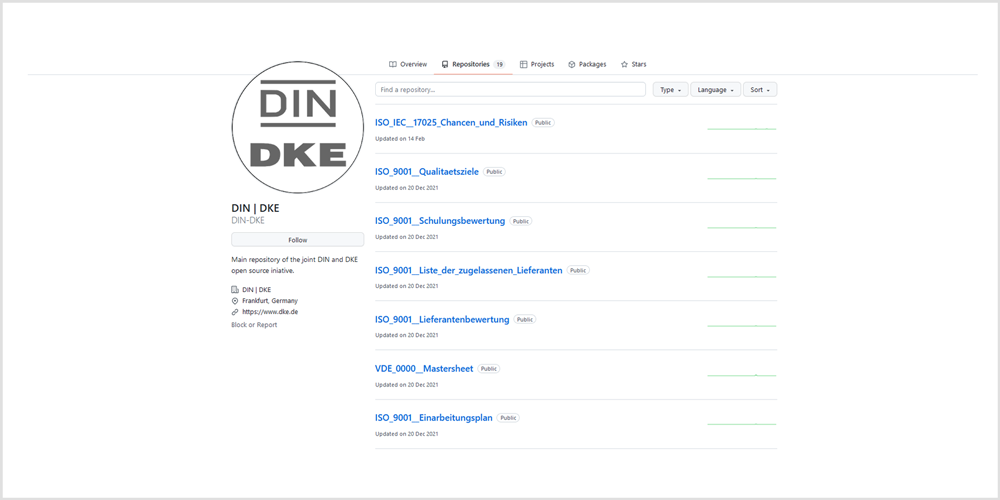Image resolution: width=1000 pixels, height=500 pixels.
Task: Click the 'Updated on 14 Feb' text
Action: click(x=400, y=138)
